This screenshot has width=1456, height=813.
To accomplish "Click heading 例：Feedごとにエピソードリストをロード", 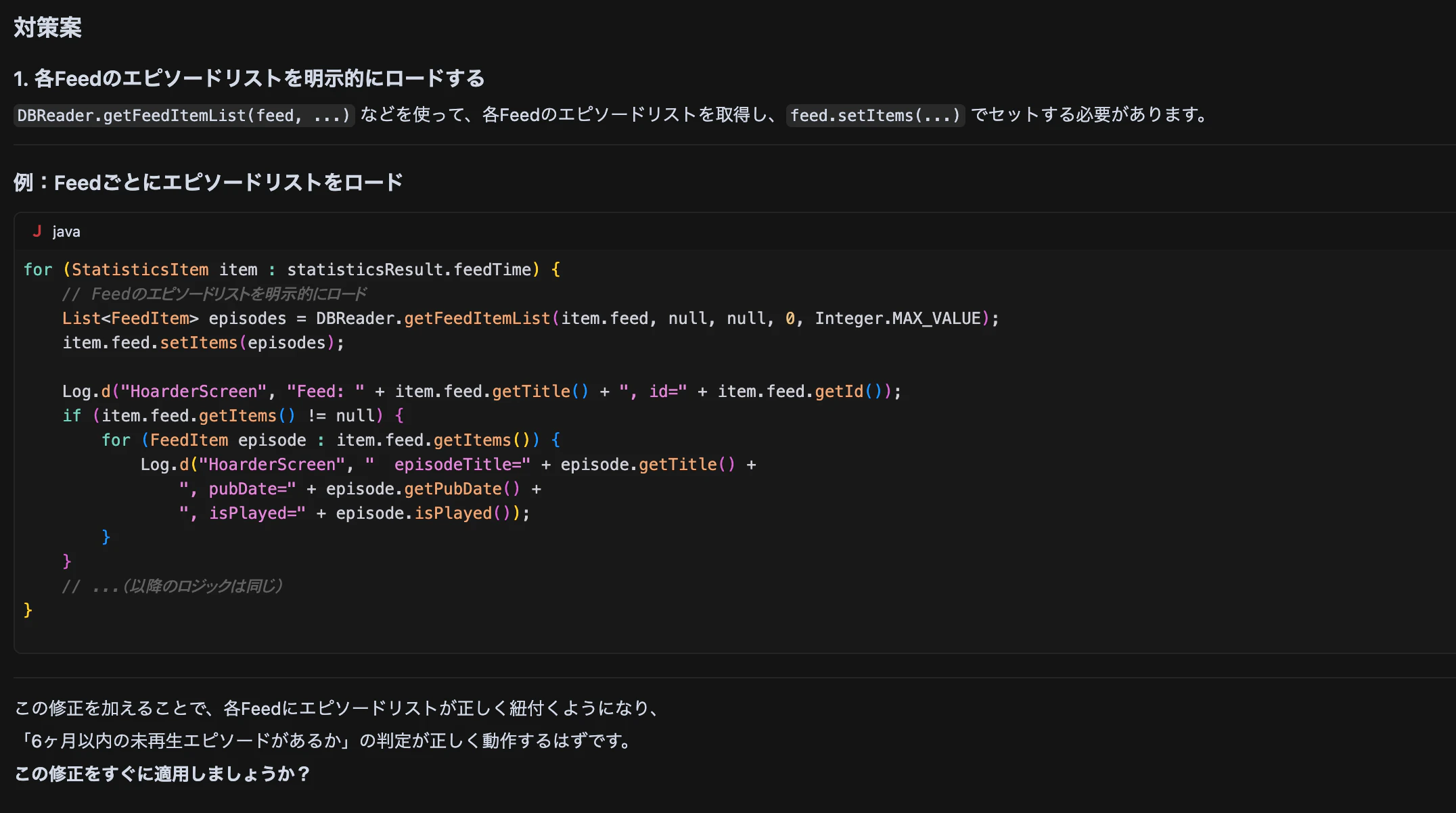I will click(x=208, y=183).
